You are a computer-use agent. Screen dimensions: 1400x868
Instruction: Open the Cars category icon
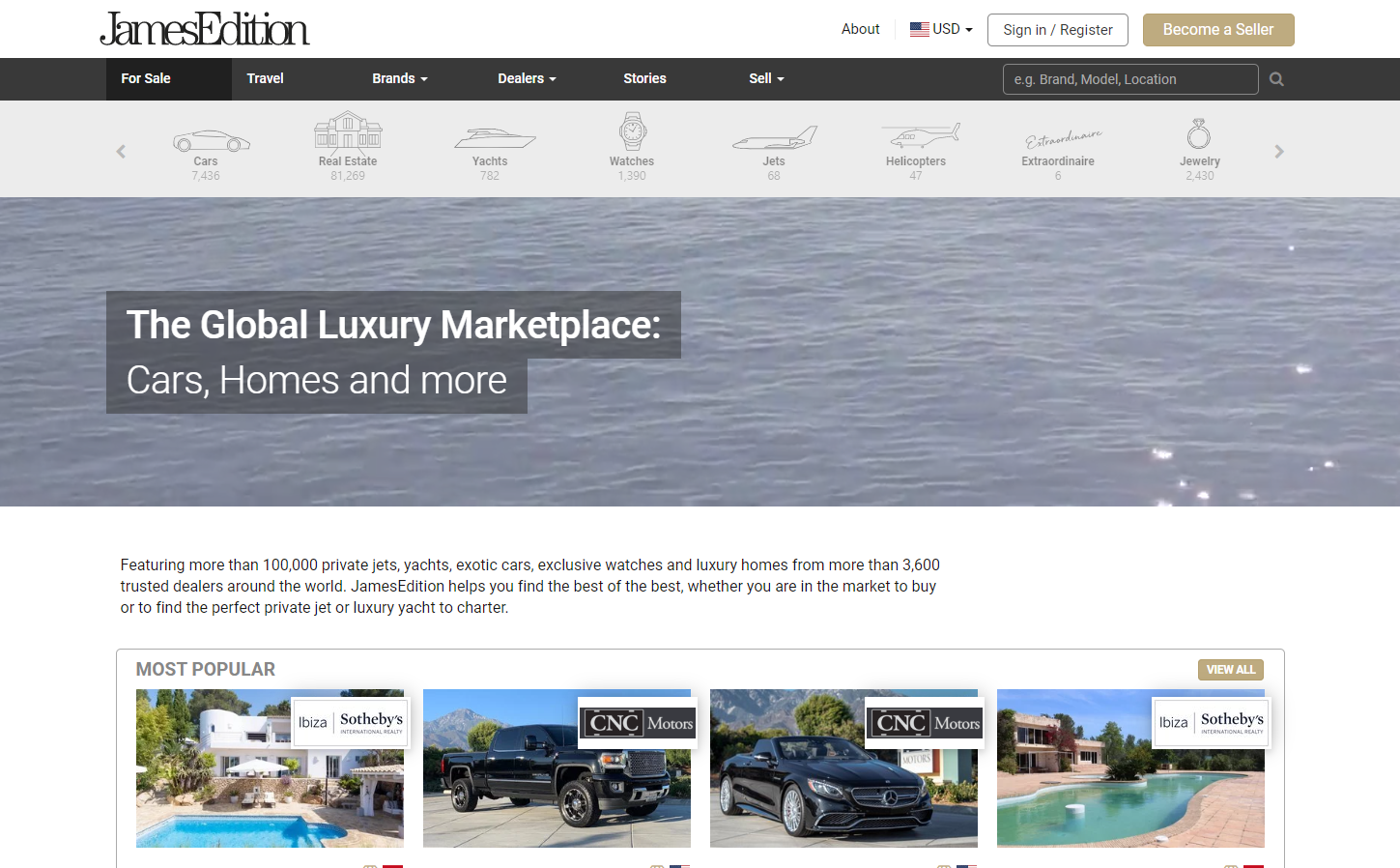212,141
